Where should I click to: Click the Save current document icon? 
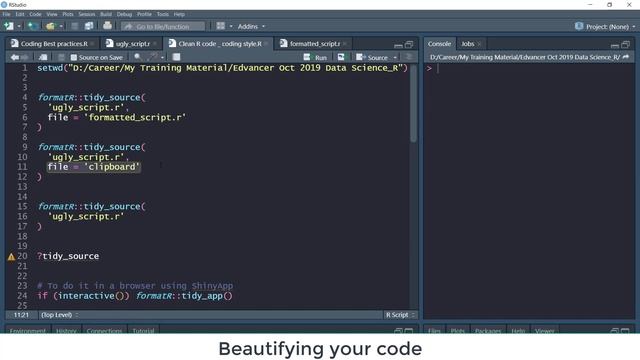tap(74, 26)
